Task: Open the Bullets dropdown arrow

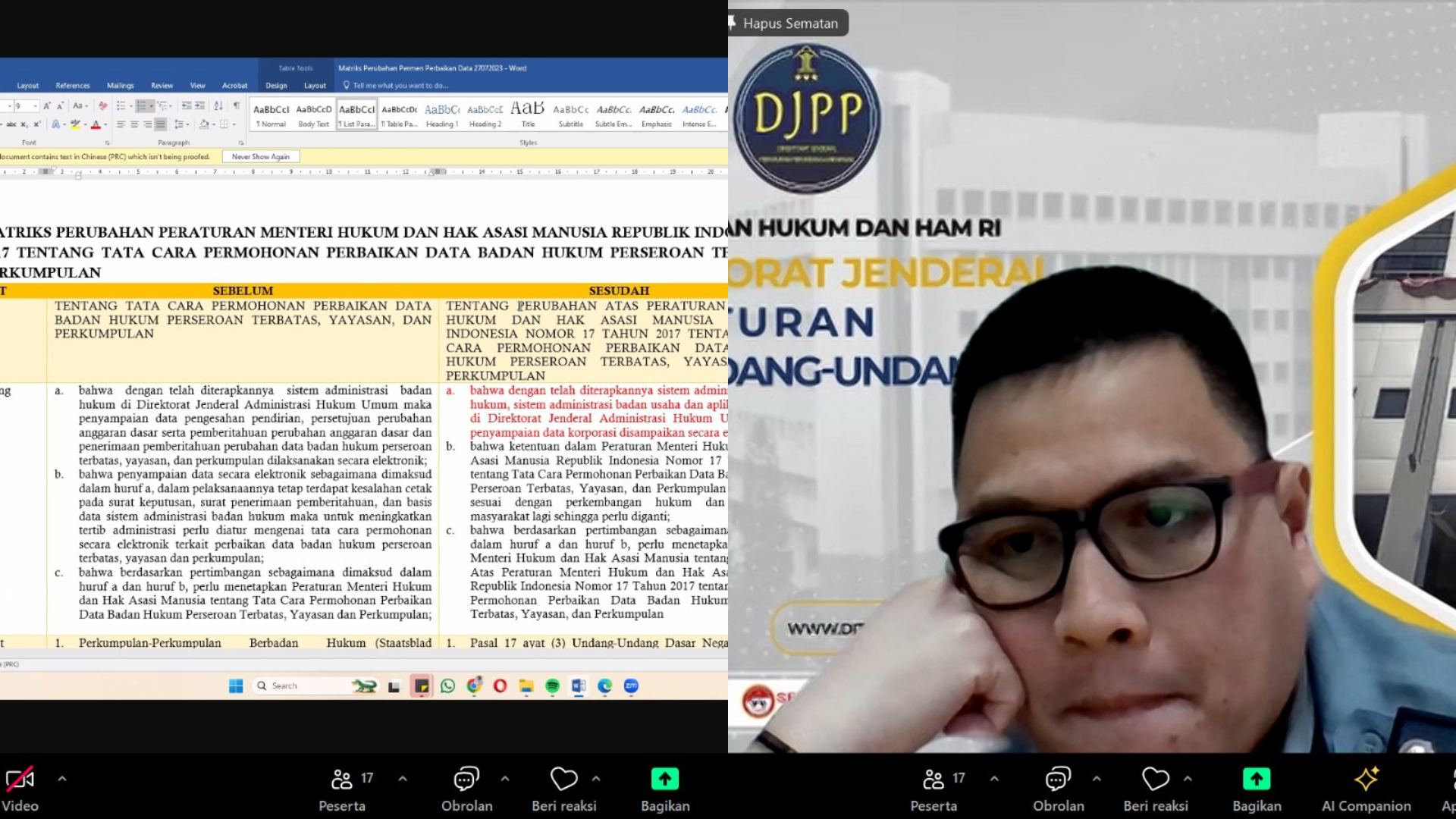Action: [131, 106]
